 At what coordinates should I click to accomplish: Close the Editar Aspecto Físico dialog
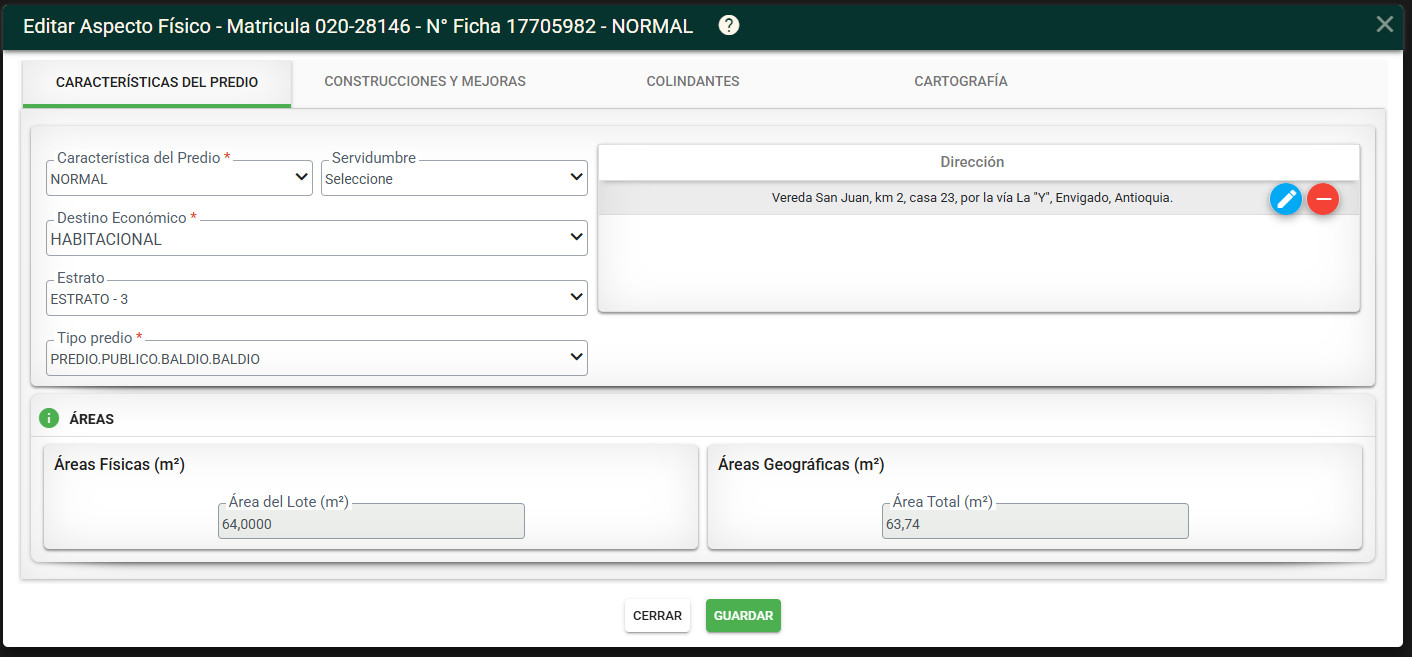(x=1385, y=24)
